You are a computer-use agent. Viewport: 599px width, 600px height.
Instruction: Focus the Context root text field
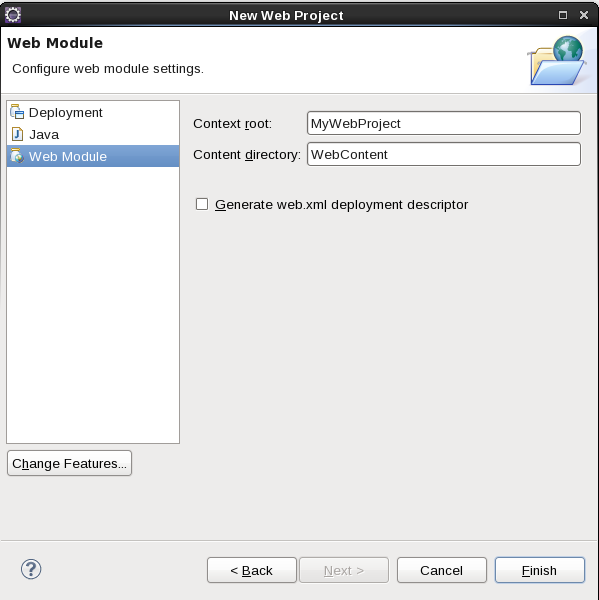tap(444, 123)
